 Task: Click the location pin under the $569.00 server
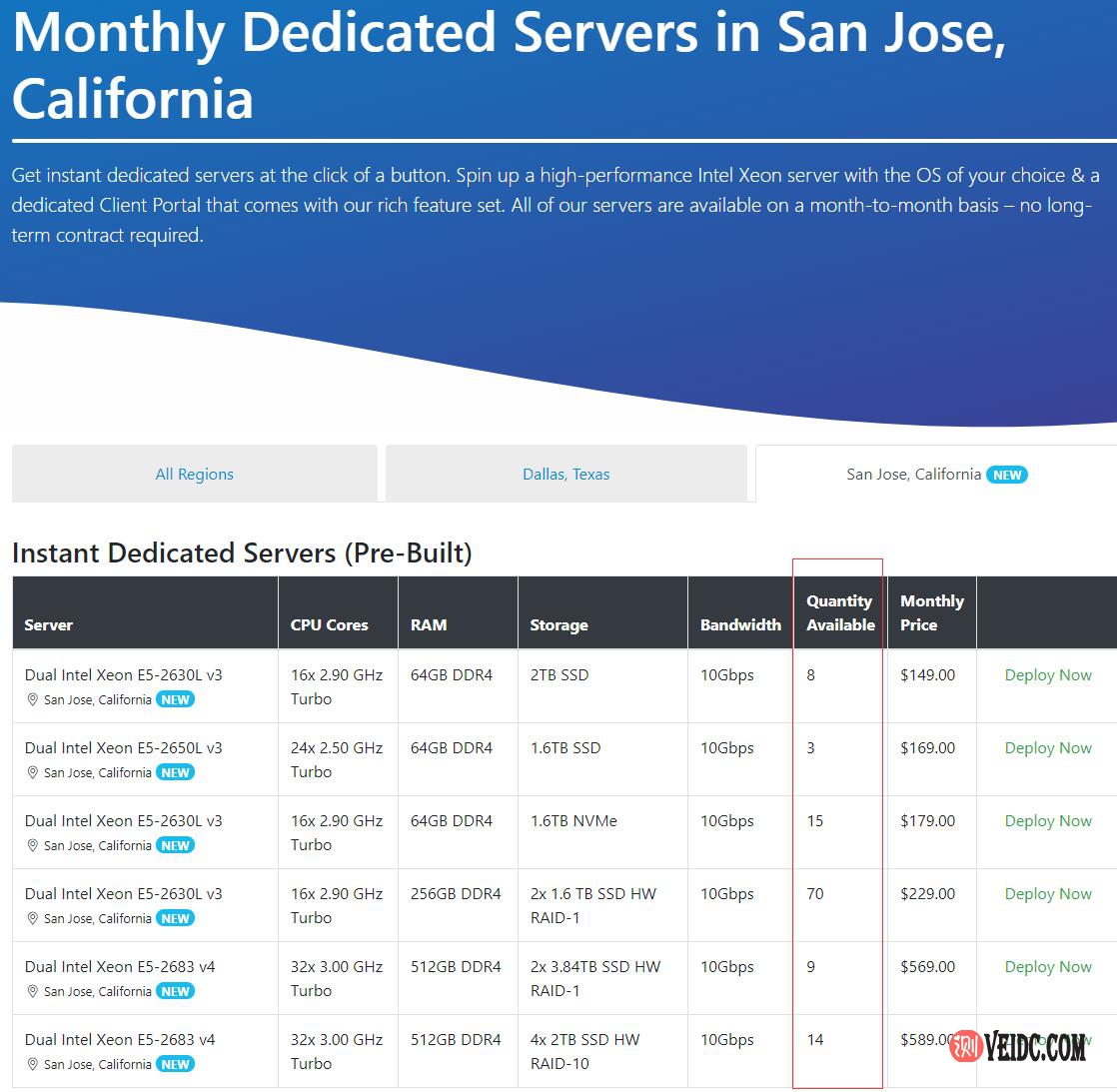(x=32, y=991)
